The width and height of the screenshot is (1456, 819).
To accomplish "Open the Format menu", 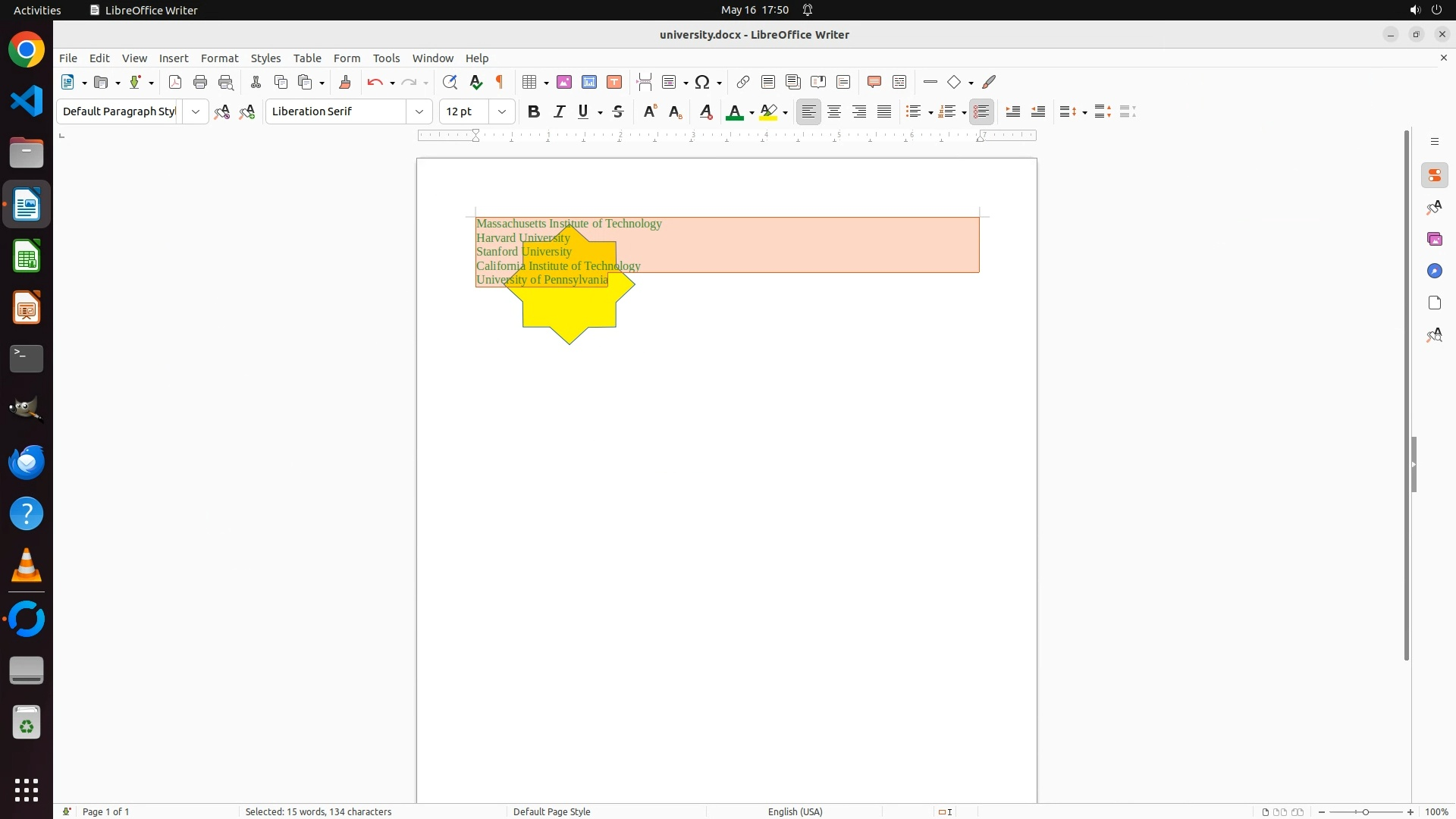I will tap(219, 58).
